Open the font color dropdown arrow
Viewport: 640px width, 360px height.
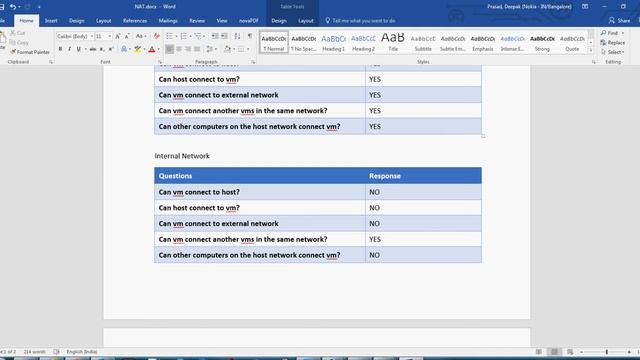coord(158,49)
